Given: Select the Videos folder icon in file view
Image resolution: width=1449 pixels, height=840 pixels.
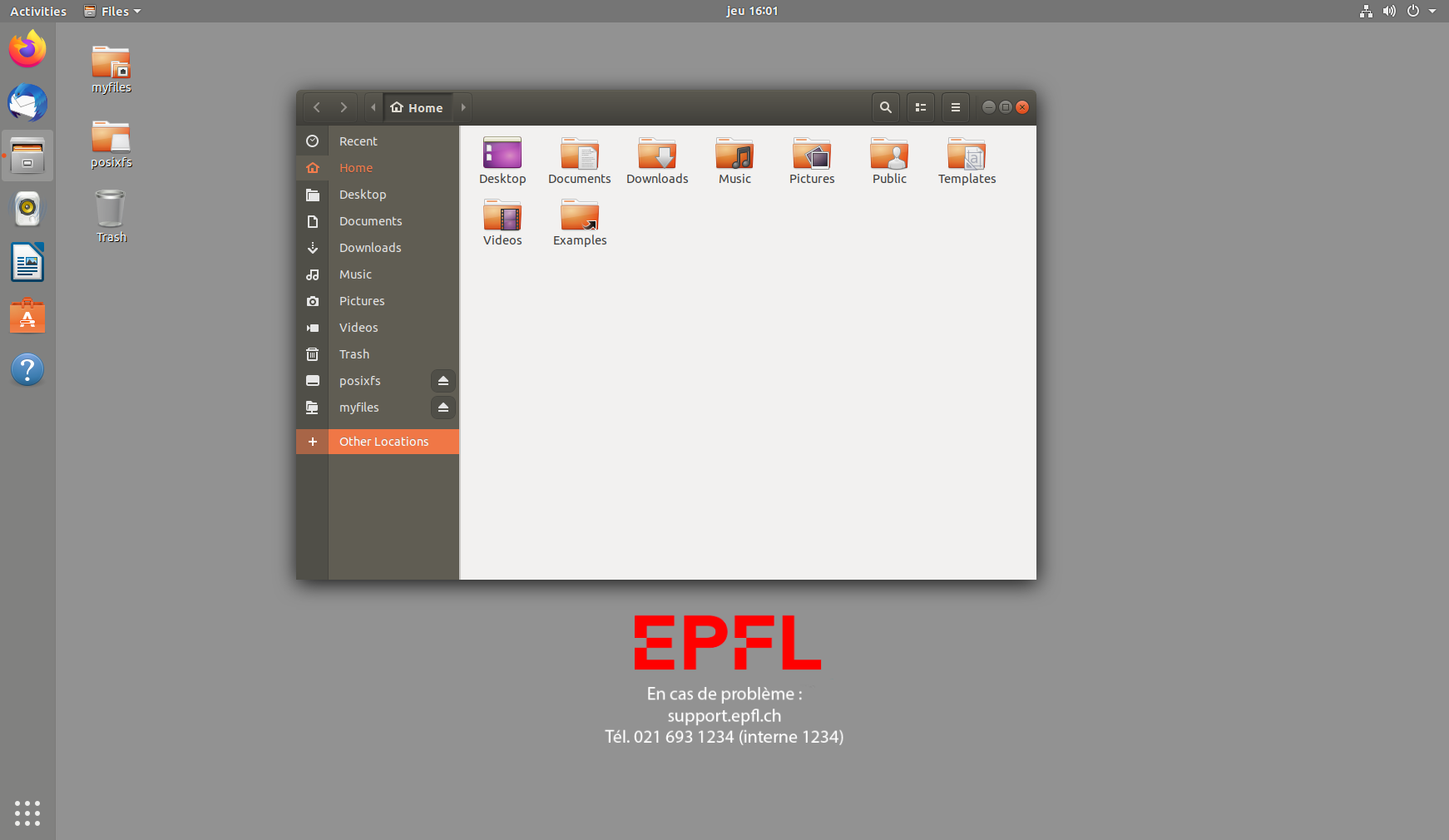Looking at the screenshot, I should pos(502,223).
